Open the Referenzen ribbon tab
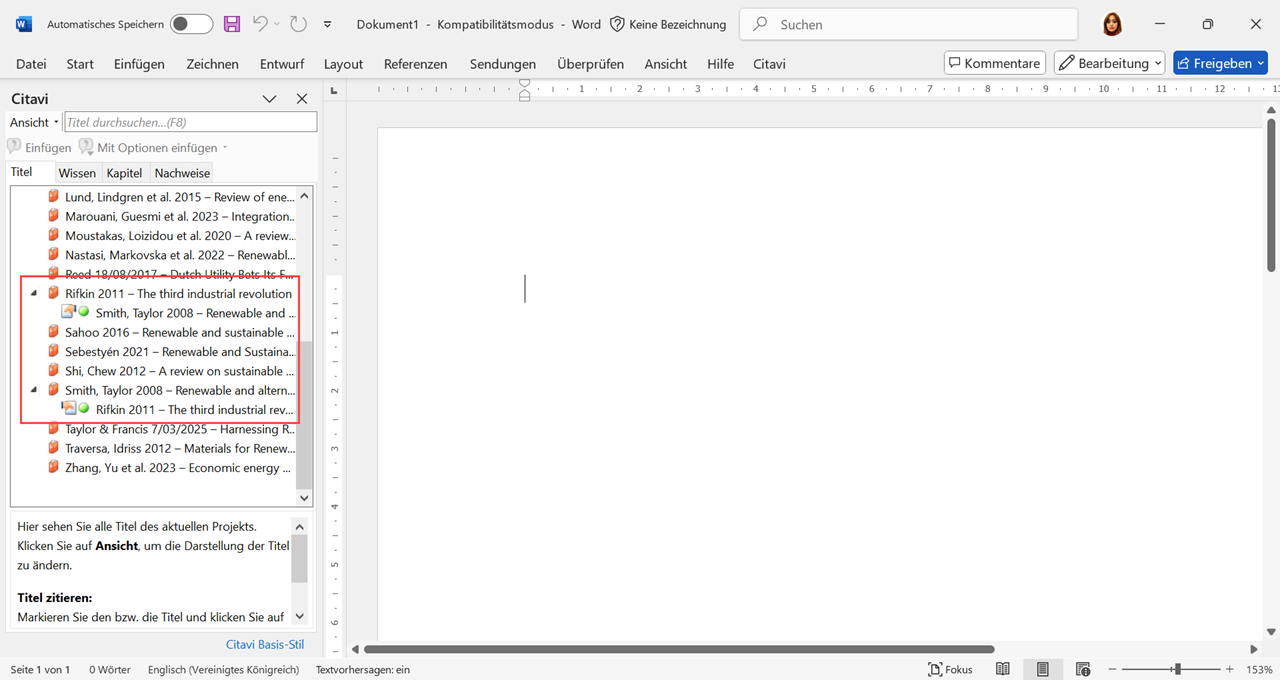 click(415, 64)
